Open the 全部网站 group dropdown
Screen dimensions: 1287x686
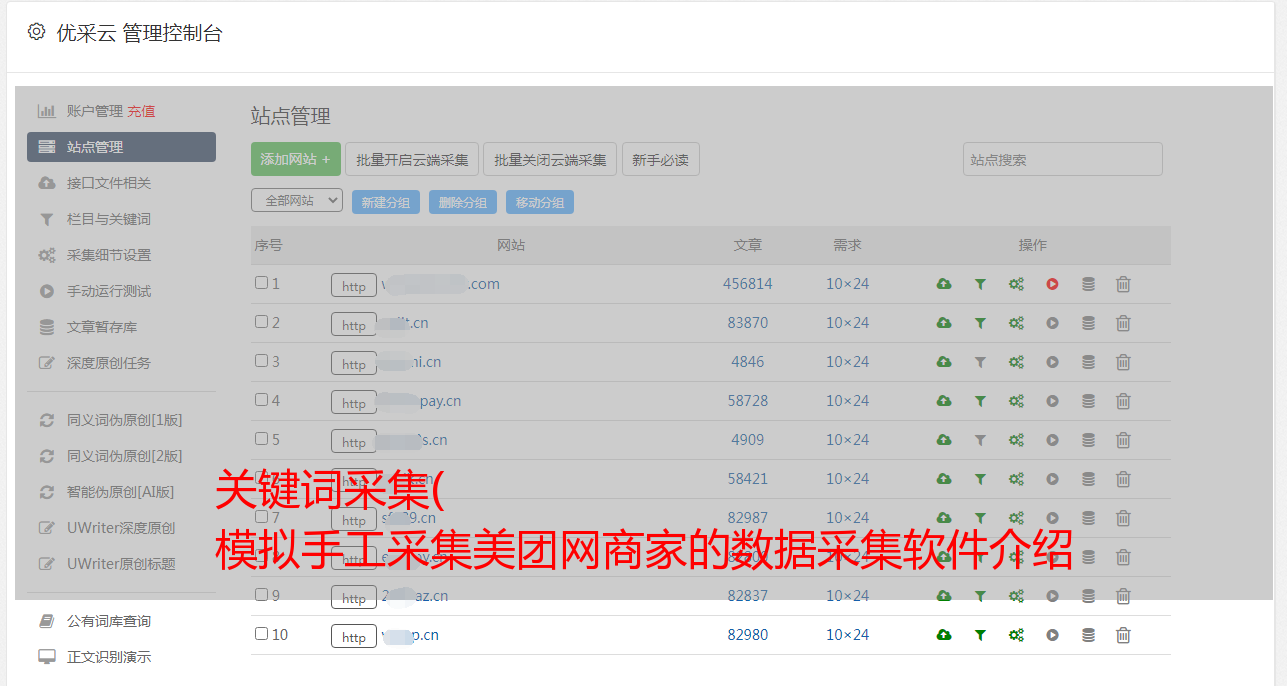pyautogui.click(x=297, y=201)
